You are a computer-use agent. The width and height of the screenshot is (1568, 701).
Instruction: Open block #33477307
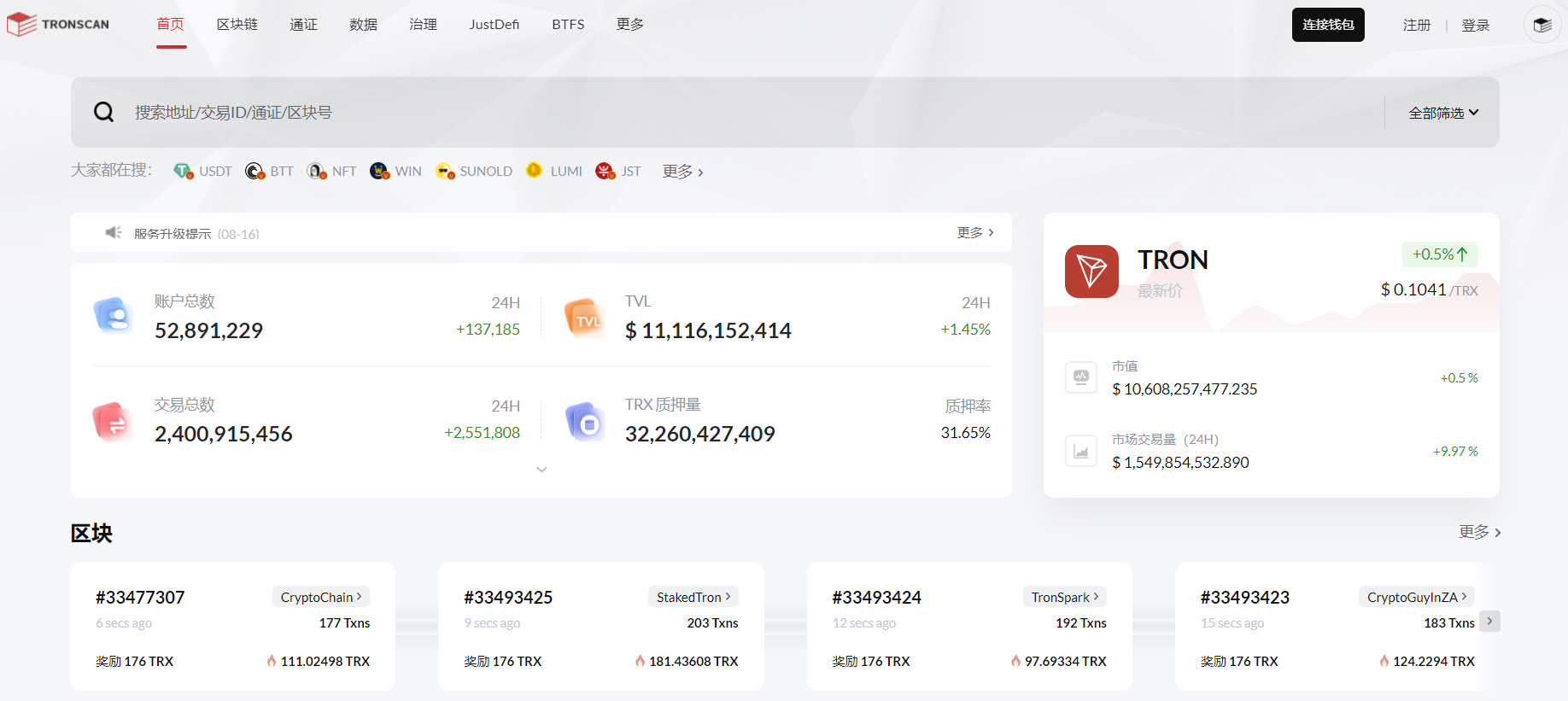(140, 597)
